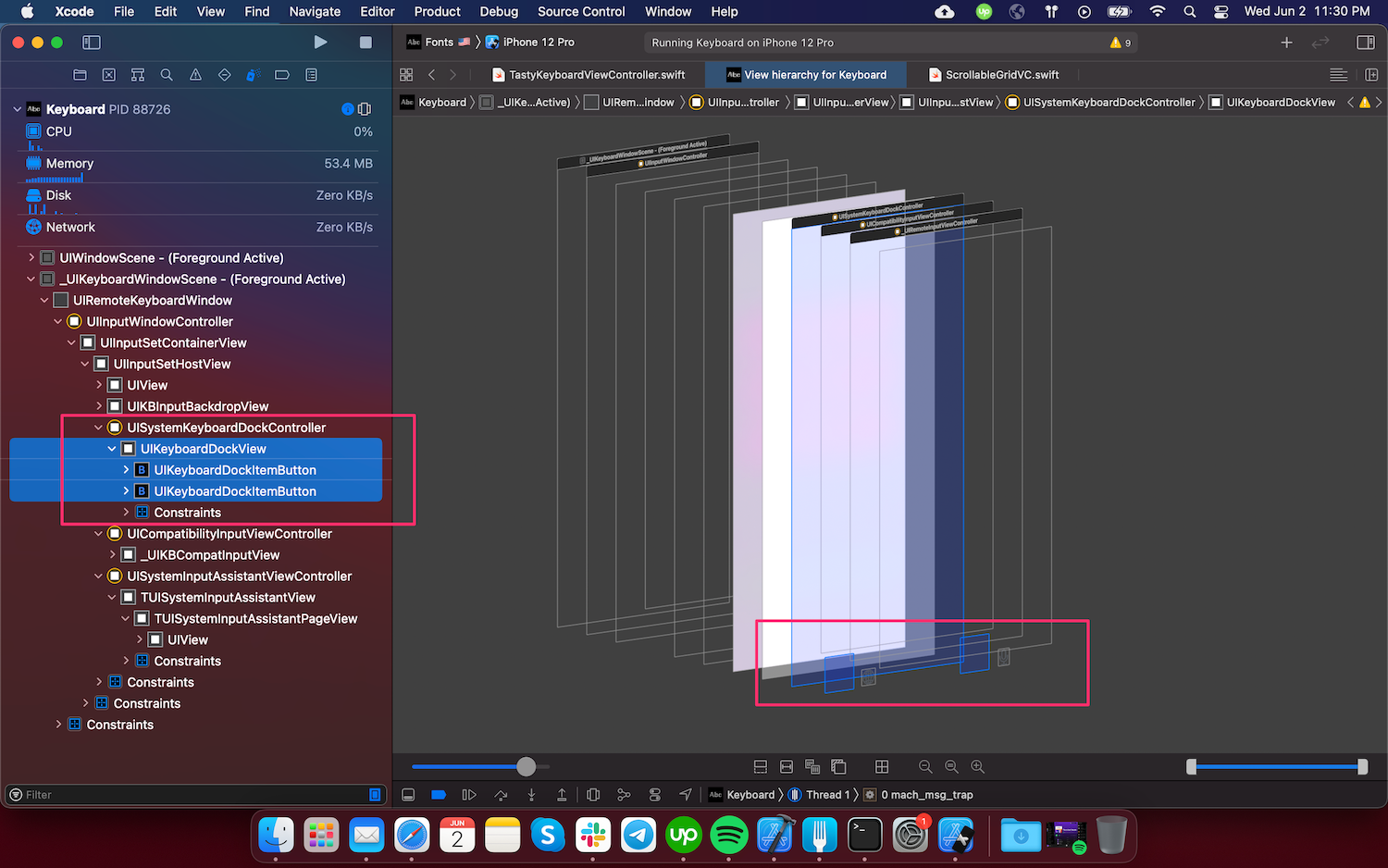Collapse the Keyboard PID 88726 process
The width and height of the screenshot is (1388, 868).
click(x=17, y=109)
